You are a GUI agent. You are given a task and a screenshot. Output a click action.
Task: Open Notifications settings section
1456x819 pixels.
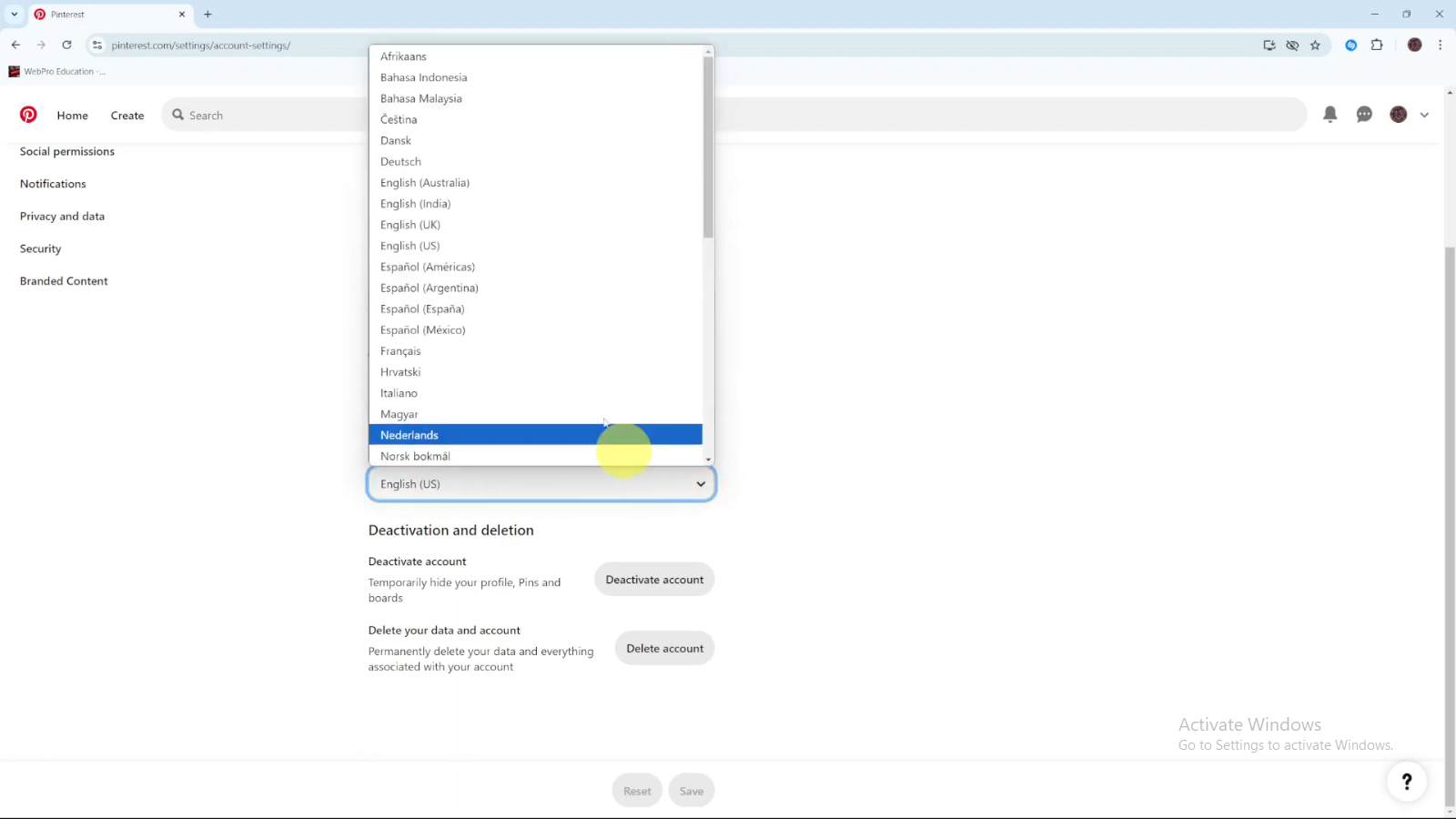click(53, 184)
